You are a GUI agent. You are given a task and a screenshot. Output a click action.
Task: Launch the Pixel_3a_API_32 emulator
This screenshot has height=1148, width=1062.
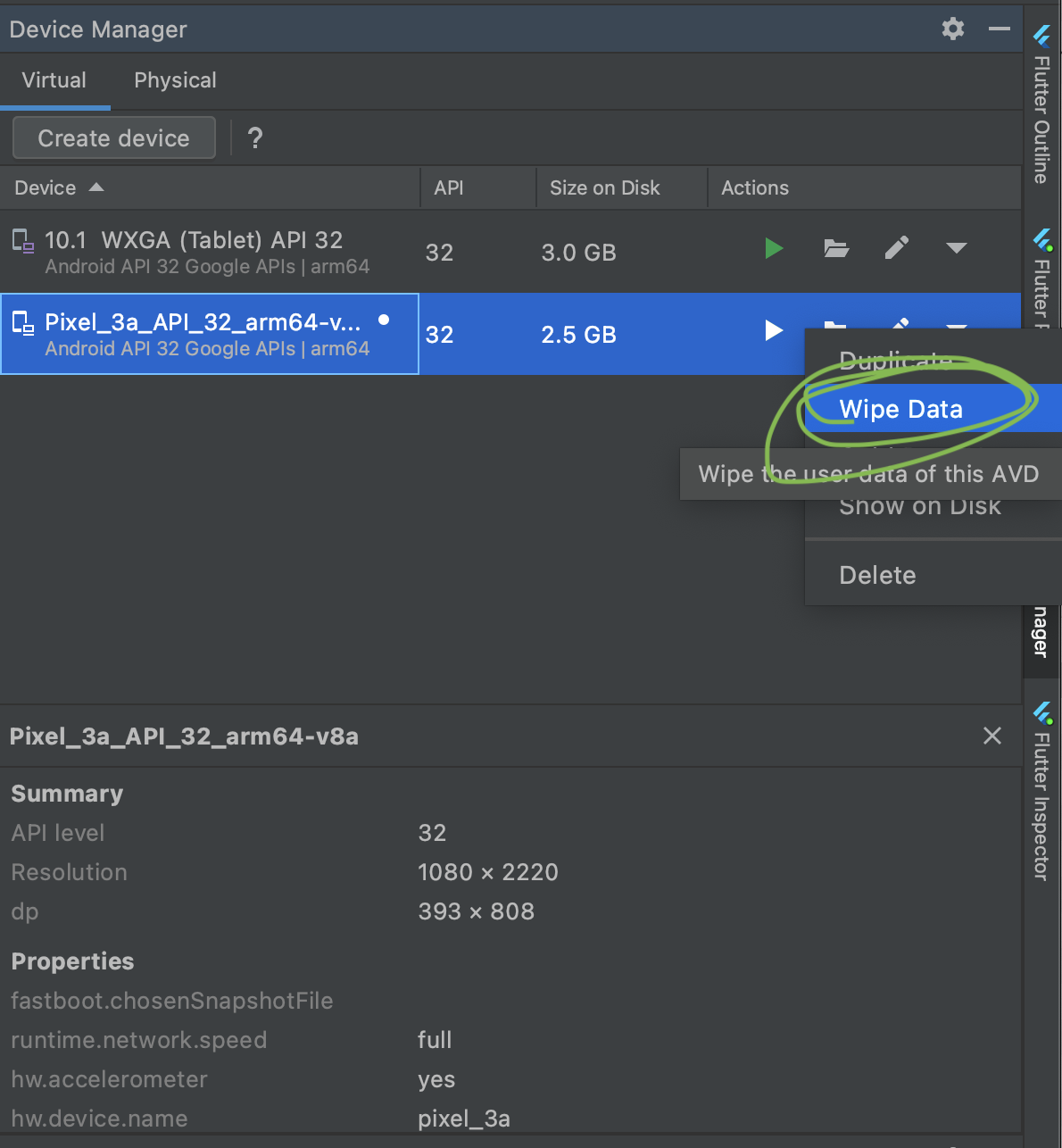click(774, 330)
